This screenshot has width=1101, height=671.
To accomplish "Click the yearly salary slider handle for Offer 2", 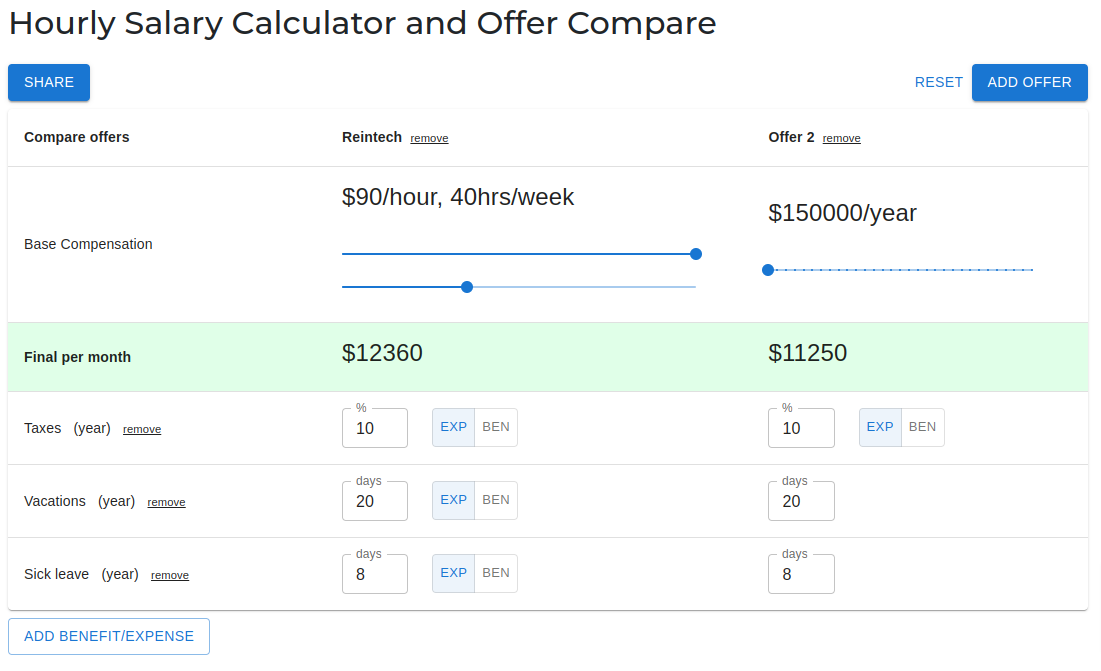I will 767,269.
